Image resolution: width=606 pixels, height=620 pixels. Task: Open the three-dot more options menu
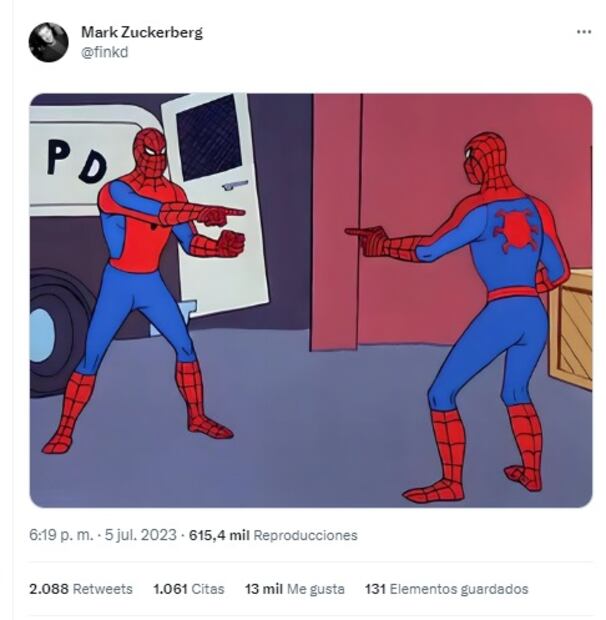584,32
